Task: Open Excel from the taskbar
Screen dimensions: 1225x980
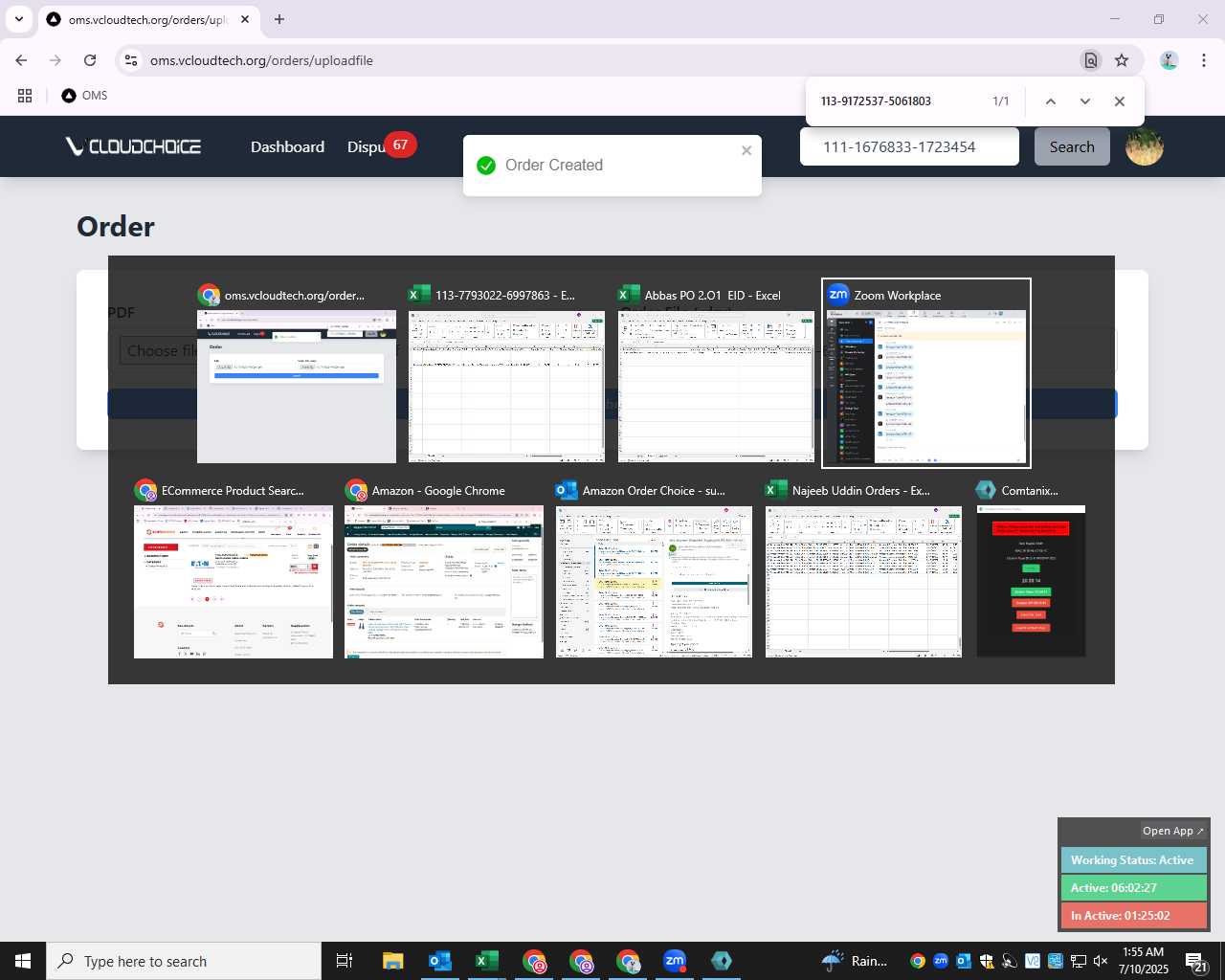Action: (x=487, y=961)
